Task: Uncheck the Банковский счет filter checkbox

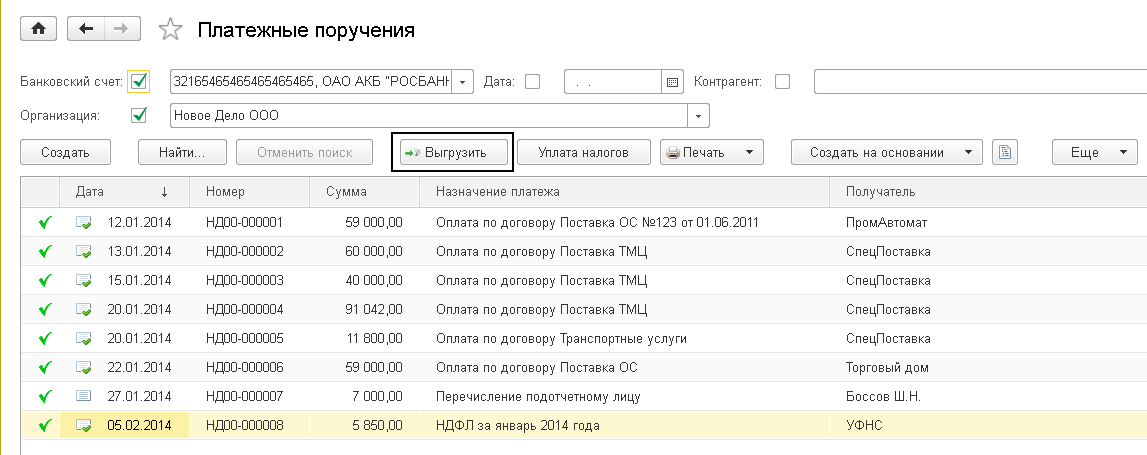Action: coord(139,82)
